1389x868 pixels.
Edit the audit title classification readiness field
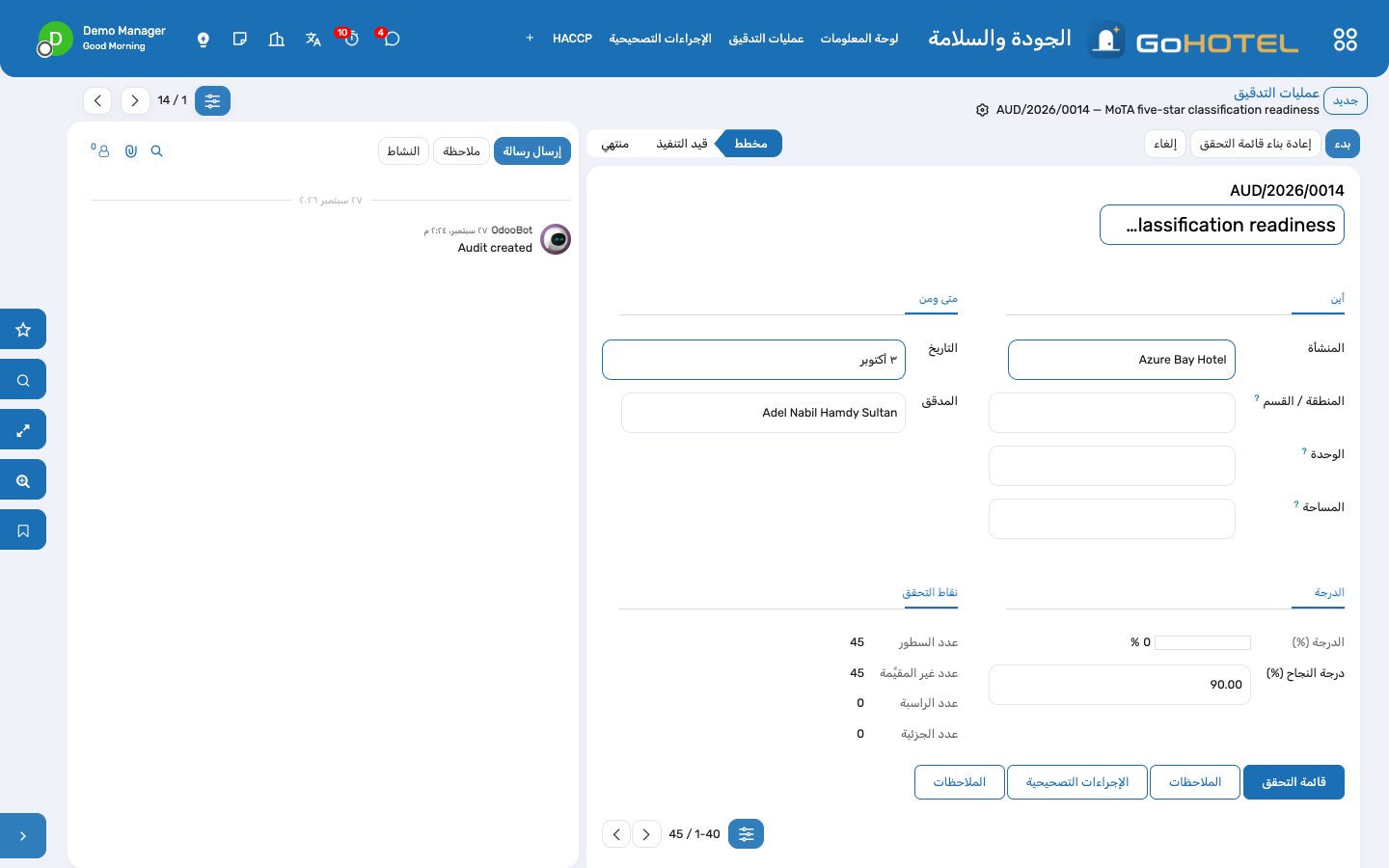(x=1222, y=225)
